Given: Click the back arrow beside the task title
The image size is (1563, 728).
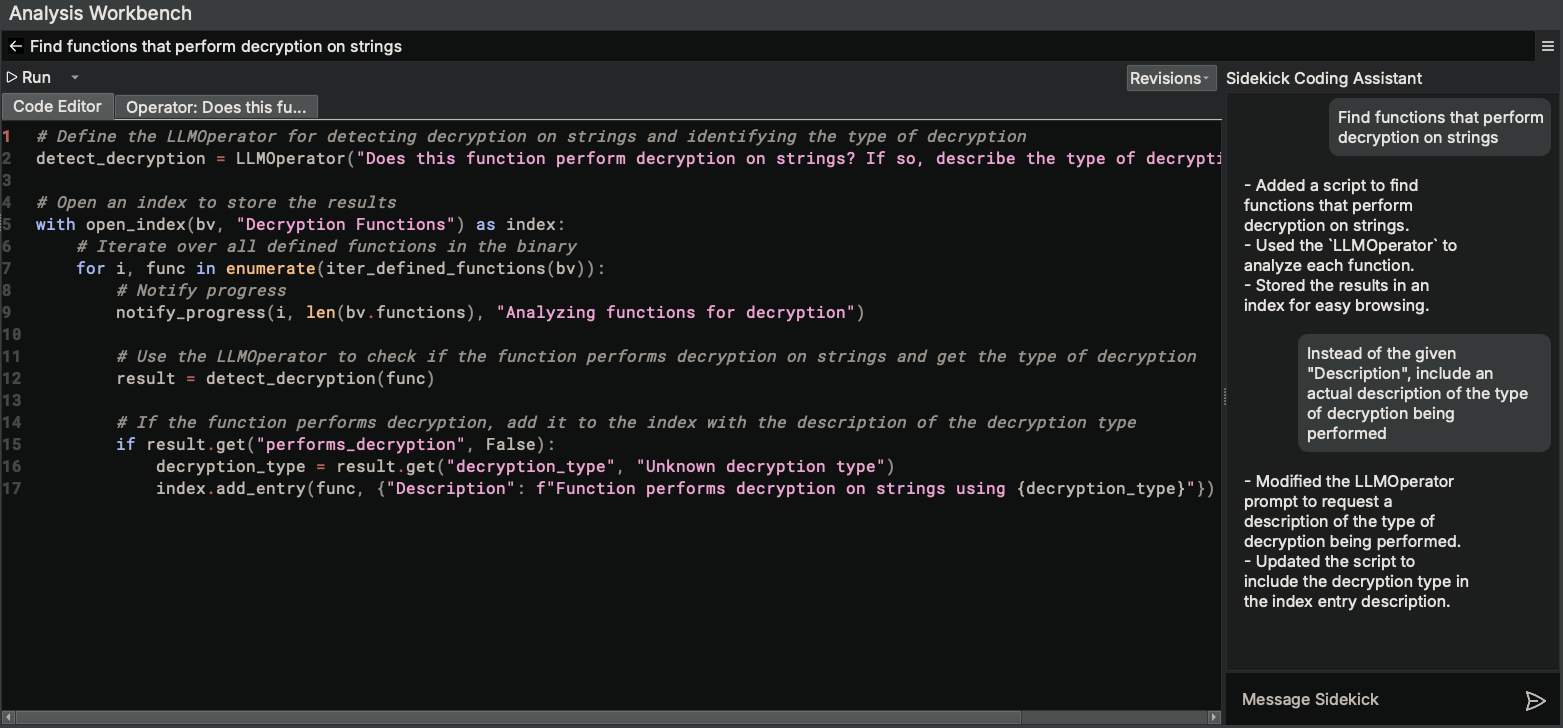Looking at the screenshot, I should tap(15, 46).
